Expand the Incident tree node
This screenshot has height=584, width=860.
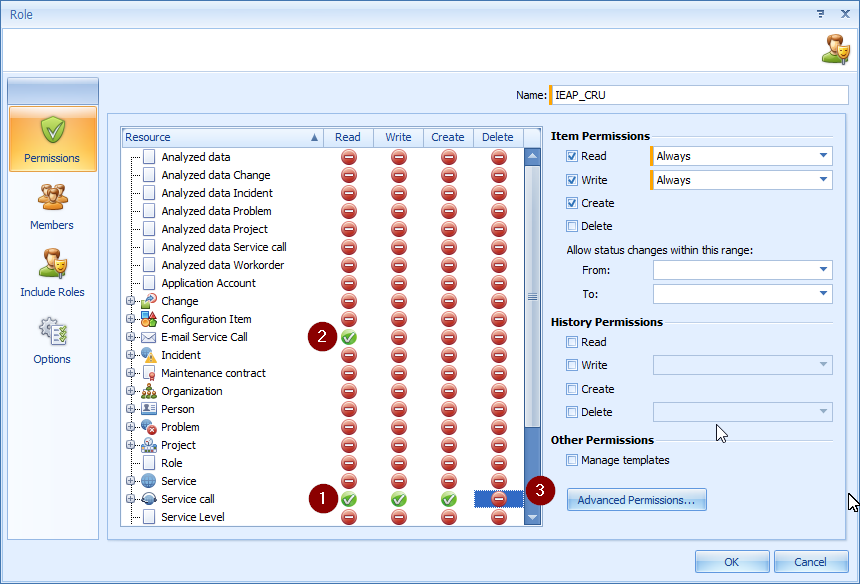point(131,355)
